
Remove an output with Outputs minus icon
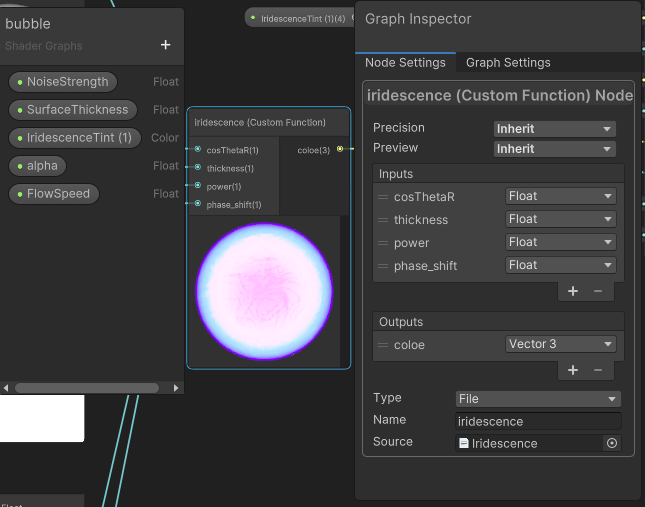[598, 369]
